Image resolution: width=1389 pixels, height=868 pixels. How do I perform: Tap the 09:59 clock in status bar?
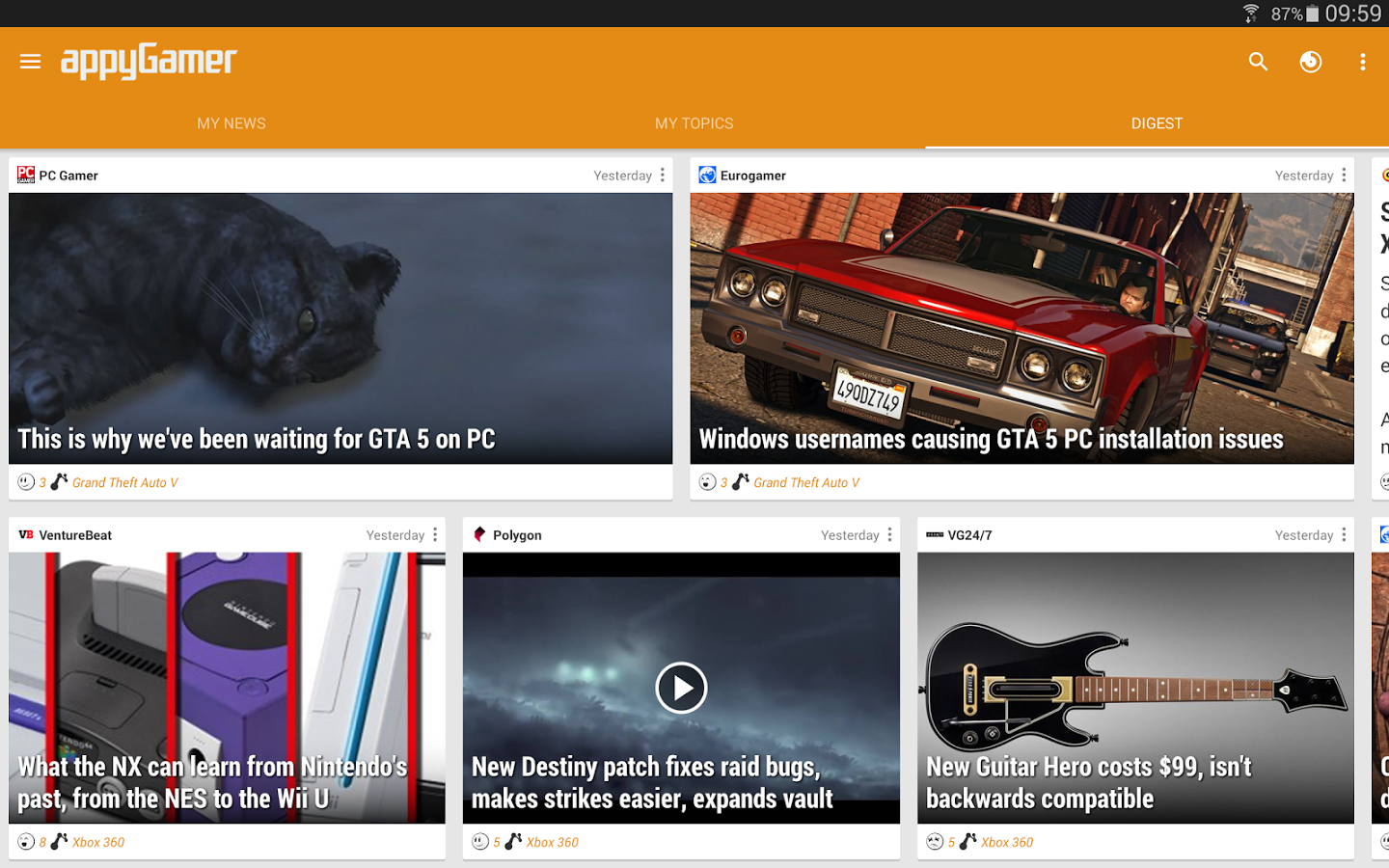coord(1353,14)
